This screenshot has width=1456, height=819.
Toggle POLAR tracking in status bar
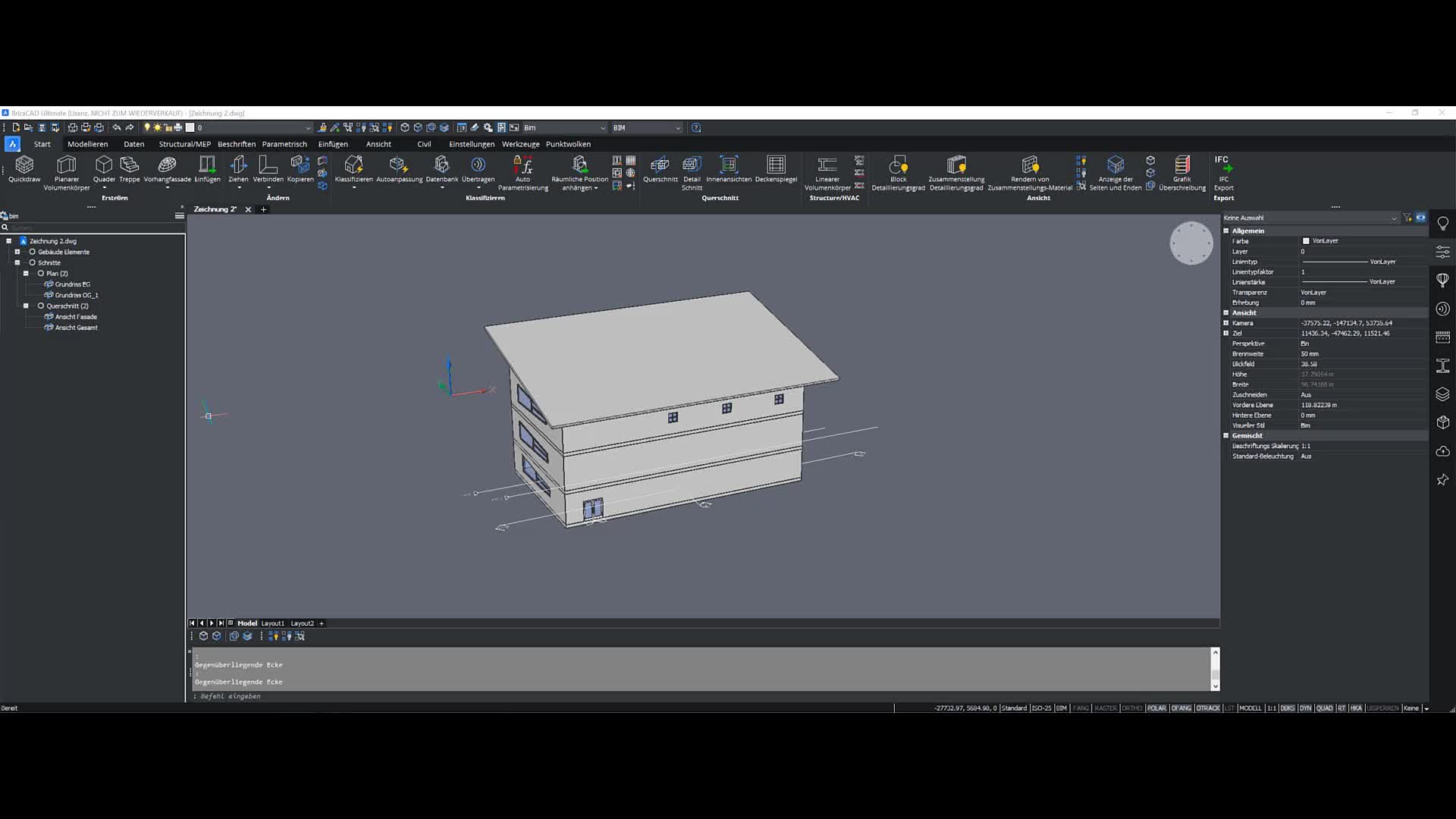1156,708
